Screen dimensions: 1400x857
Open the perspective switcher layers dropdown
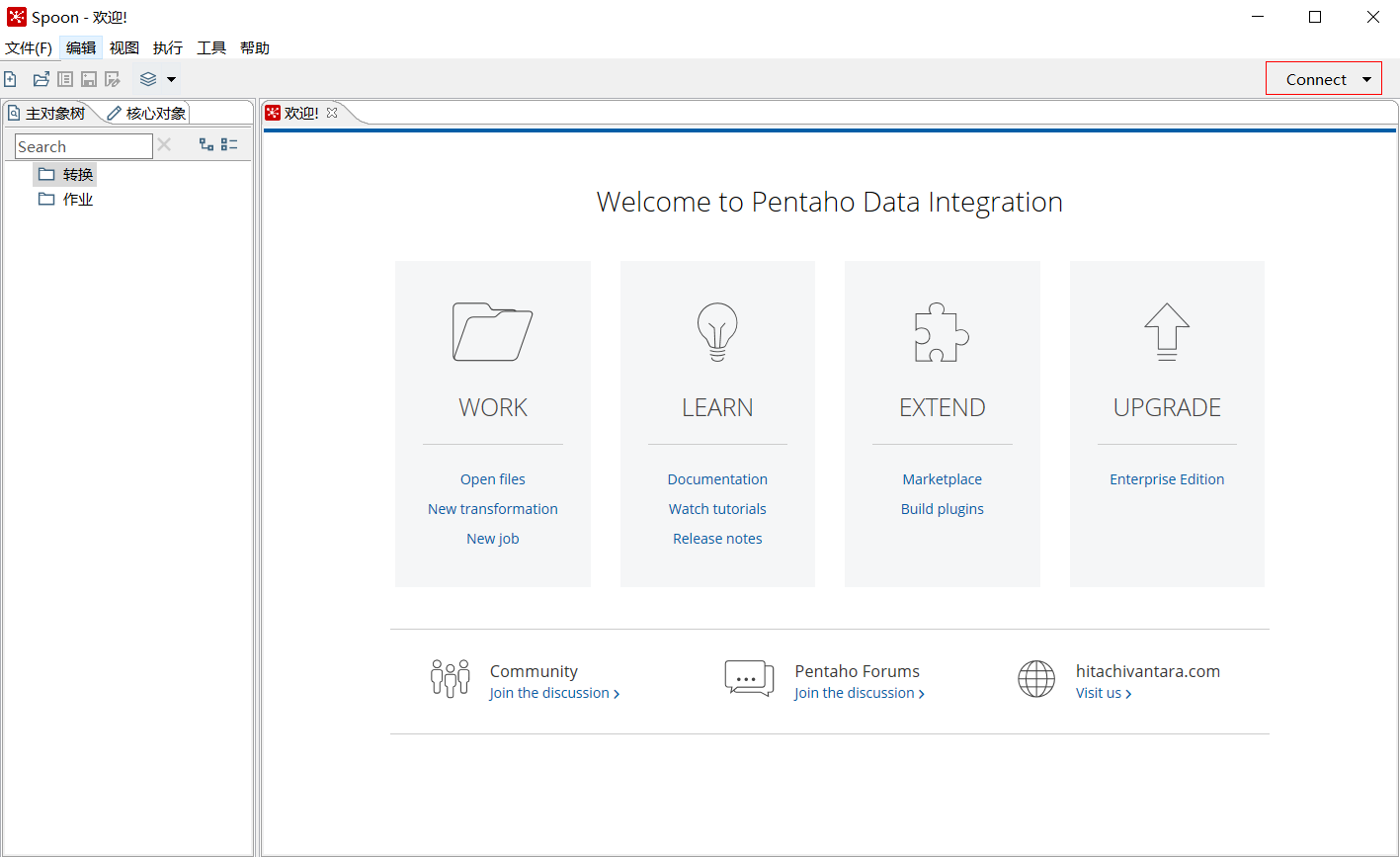[157, 79]
